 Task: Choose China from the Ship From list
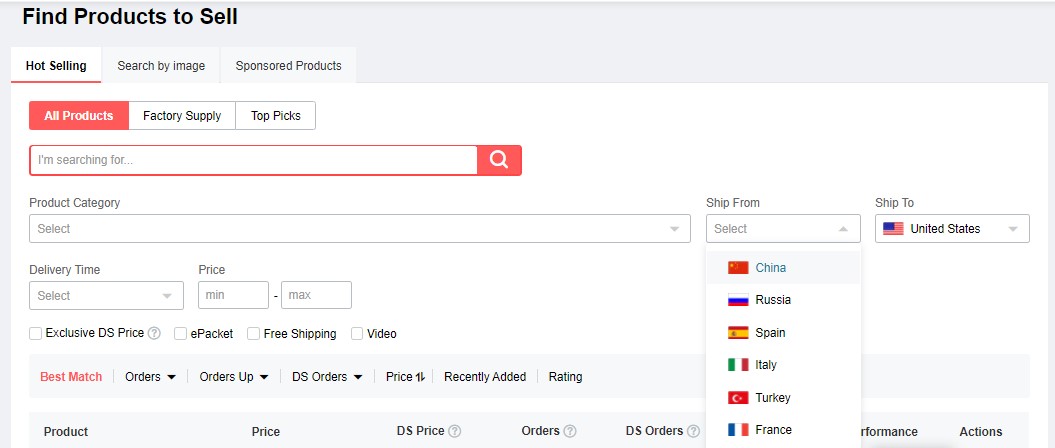point(770,268)
